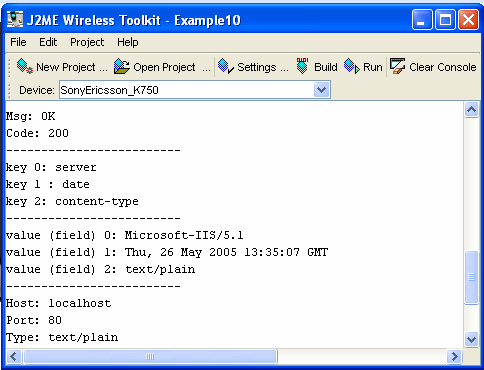The image size is (484, 370).
Task: Click the Run icon with green arrow
Action: click(x=352, y=66)
